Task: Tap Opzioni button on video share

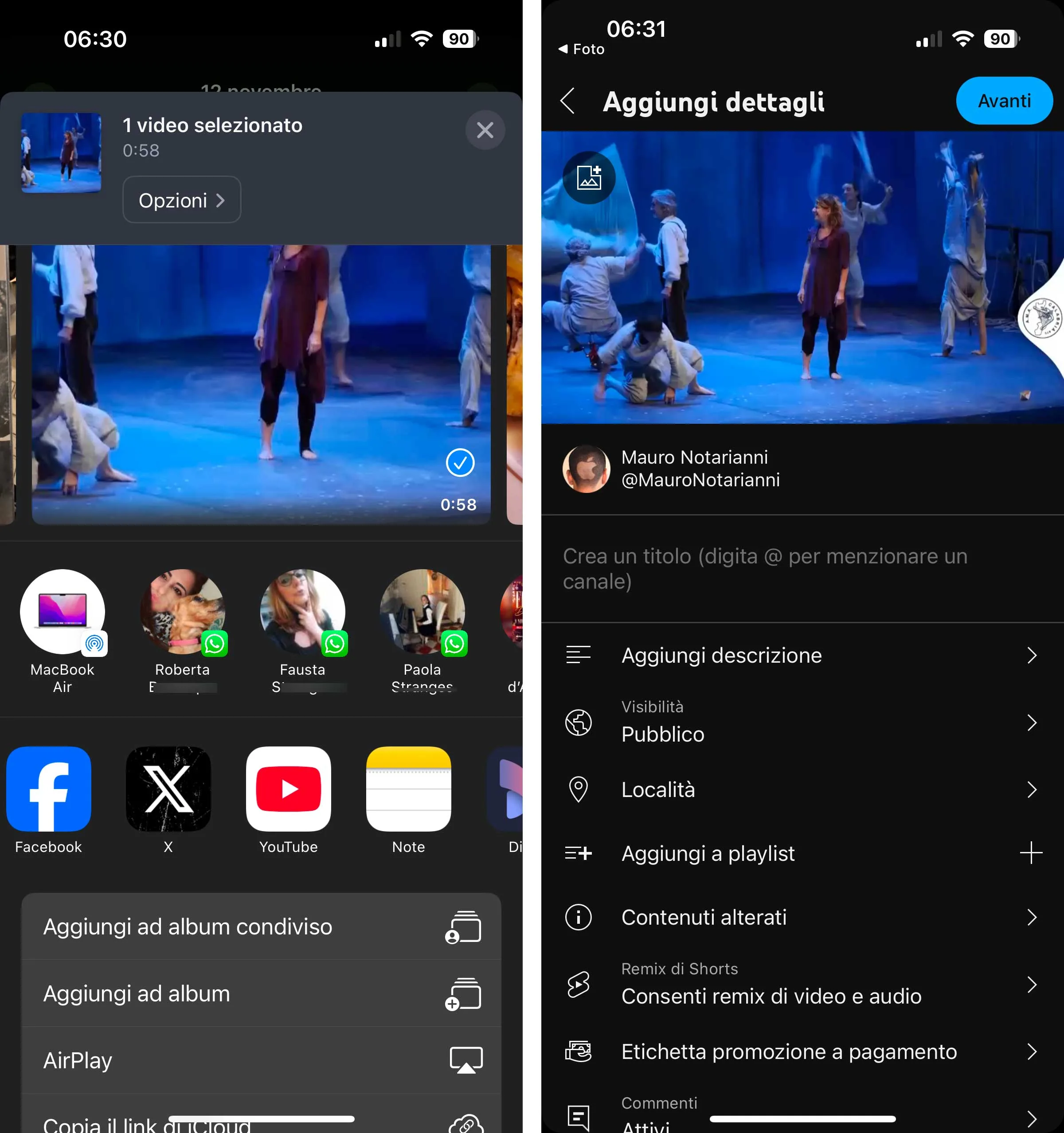Action: pos(181,199)
